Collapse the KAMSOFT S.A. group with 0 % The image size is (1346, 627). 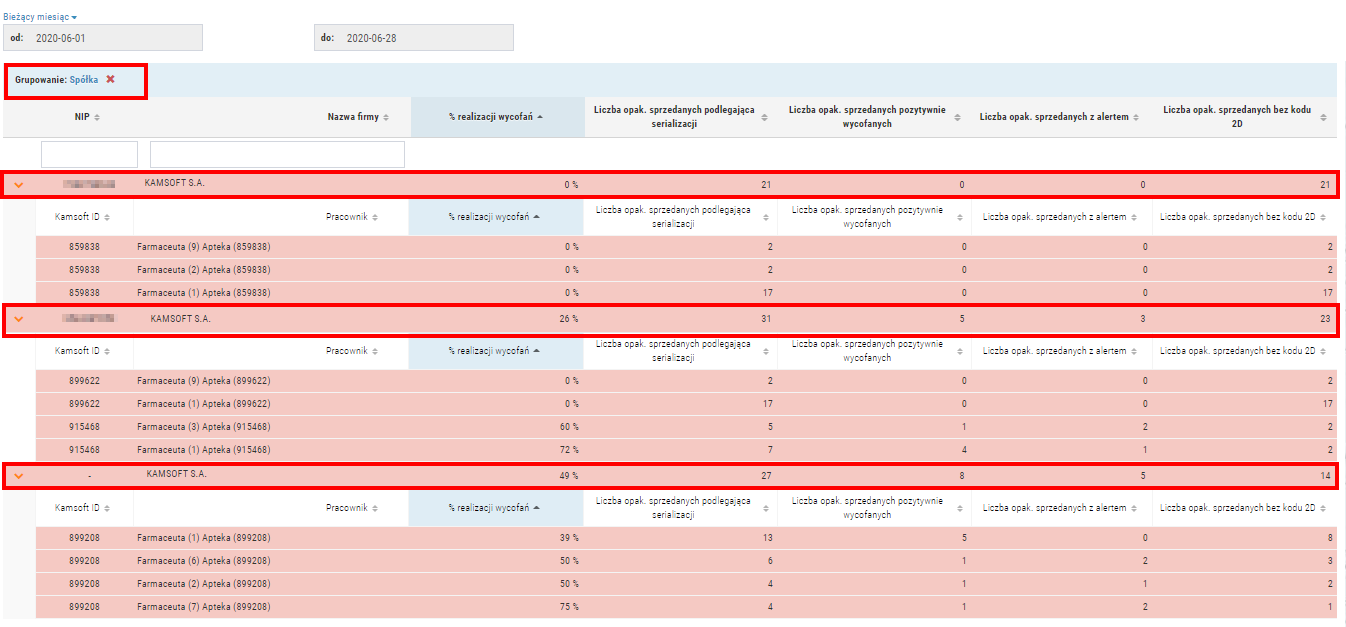click(x=18, y=185)
